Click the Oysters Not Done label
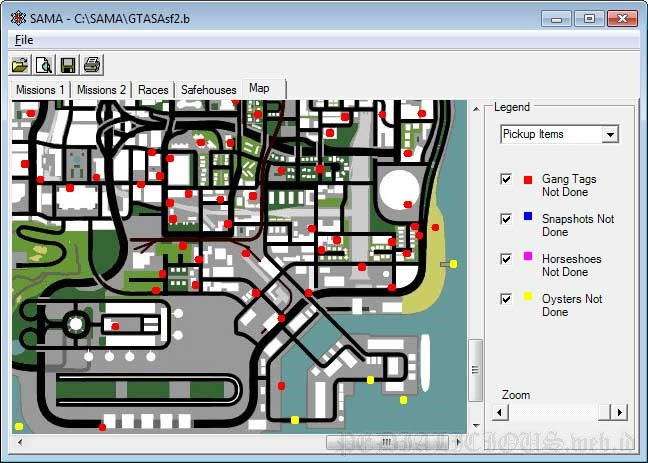648x463 pixels. 572,305
